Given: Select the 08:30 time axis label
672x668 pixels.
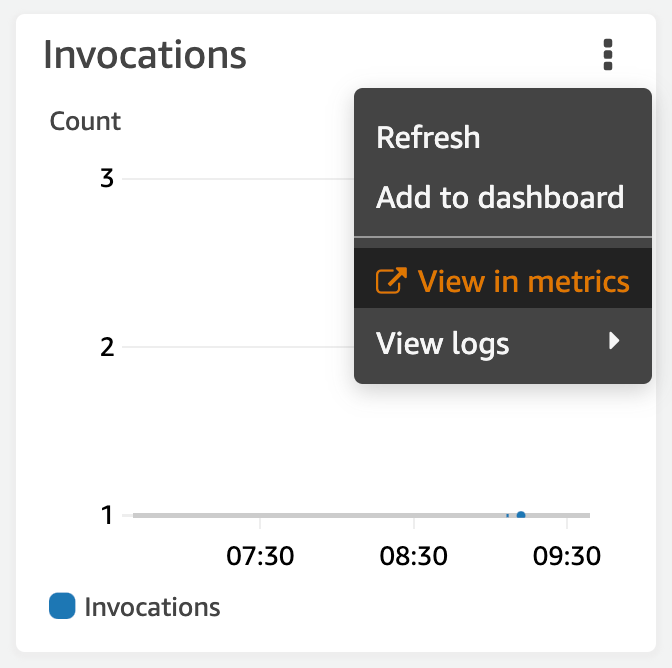Looking at the screenshot, I should coord(414,556).
